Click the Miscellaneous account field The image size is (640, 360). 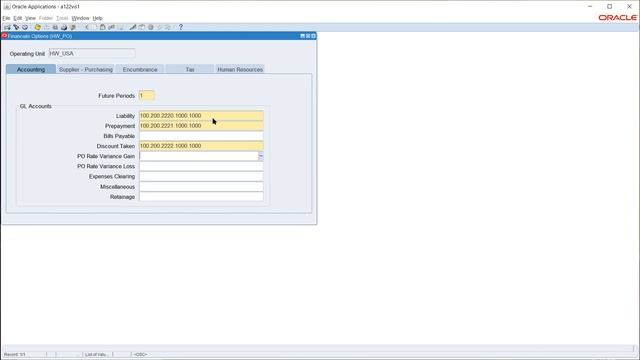click(201, 187)
